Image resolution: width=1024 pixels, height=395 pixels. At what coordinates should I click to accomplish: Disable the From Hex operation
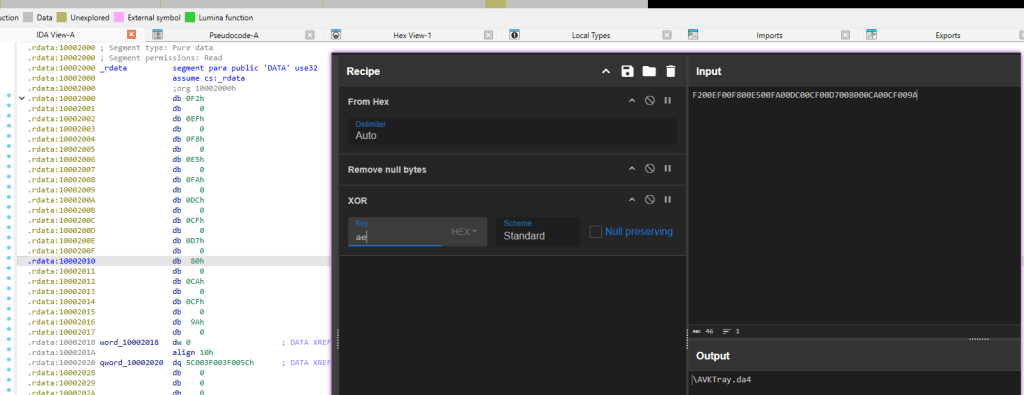click(x=650, y=101)
